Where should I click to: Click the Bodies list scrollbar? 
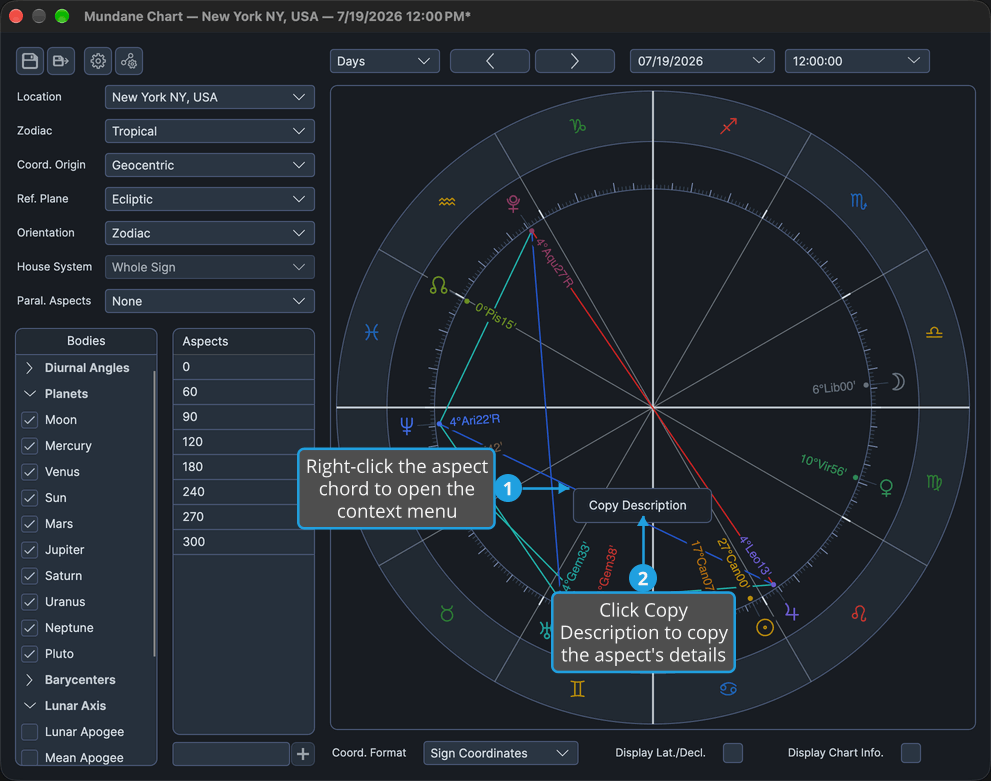pyautogui.click(x=154, y=513)
